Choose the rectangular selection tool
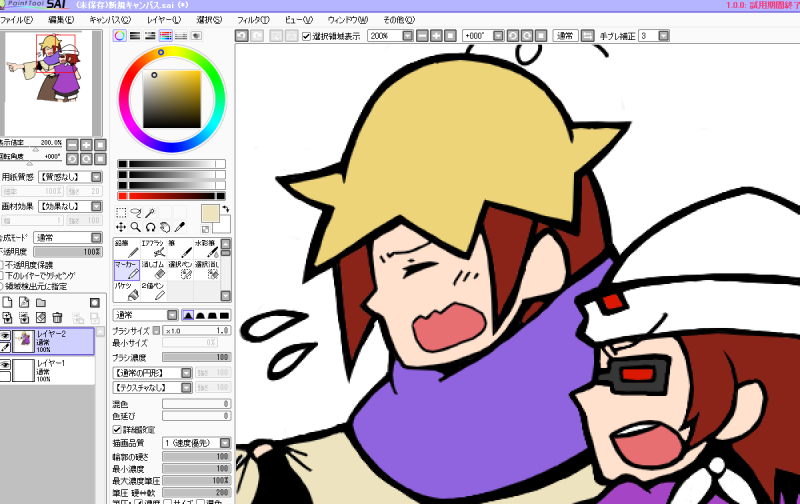This screenshot has height=504, width=800. pyautogui.click(x=121, y=212)
